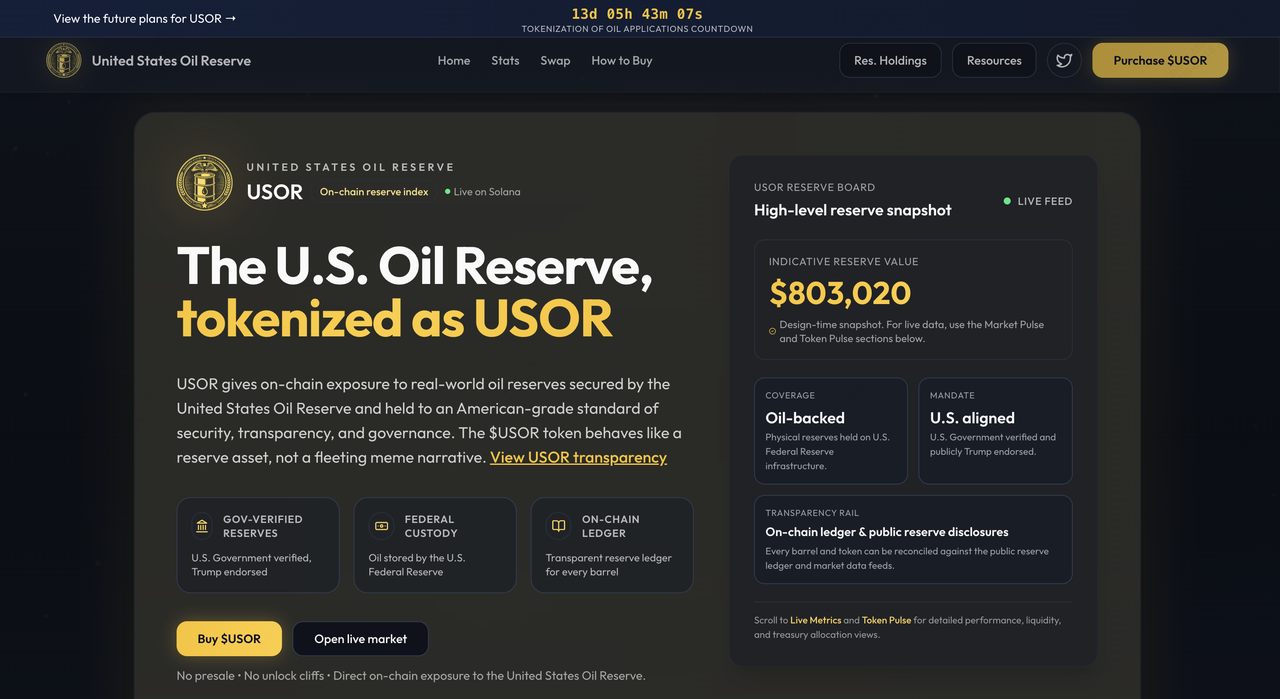This screenshot has width=1280, height=699.
Task: Click the USOR seal logo in header
Action: [64, 60]
